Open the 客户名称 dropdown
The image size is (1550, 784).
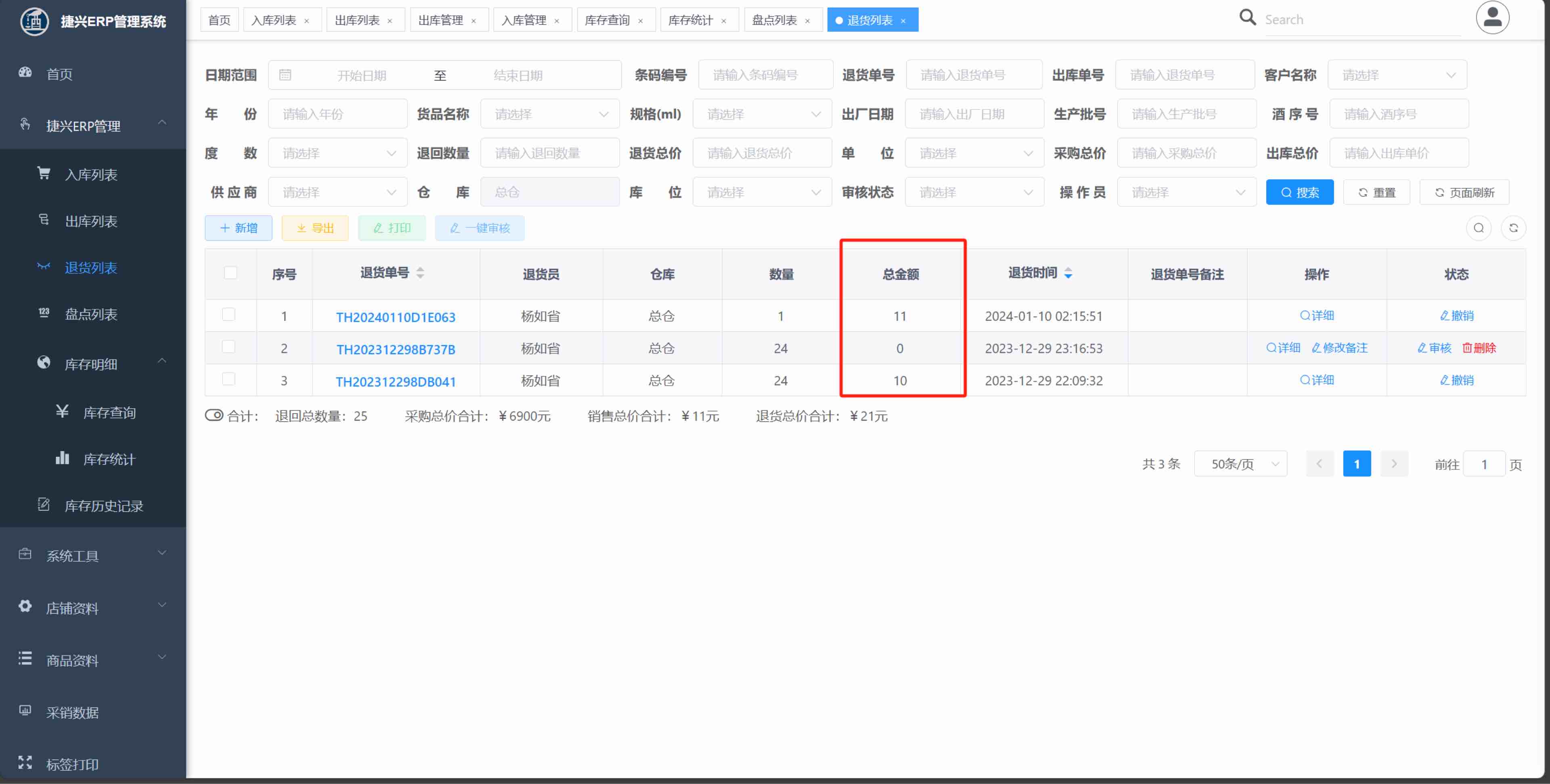[x=1397, y=75]
